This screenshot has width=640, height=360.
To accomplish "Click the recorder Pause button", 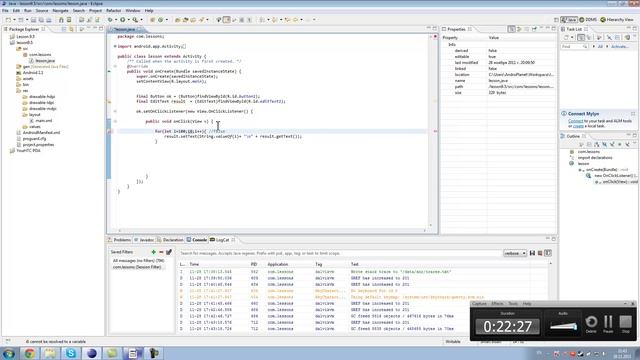I will (608, 324).
